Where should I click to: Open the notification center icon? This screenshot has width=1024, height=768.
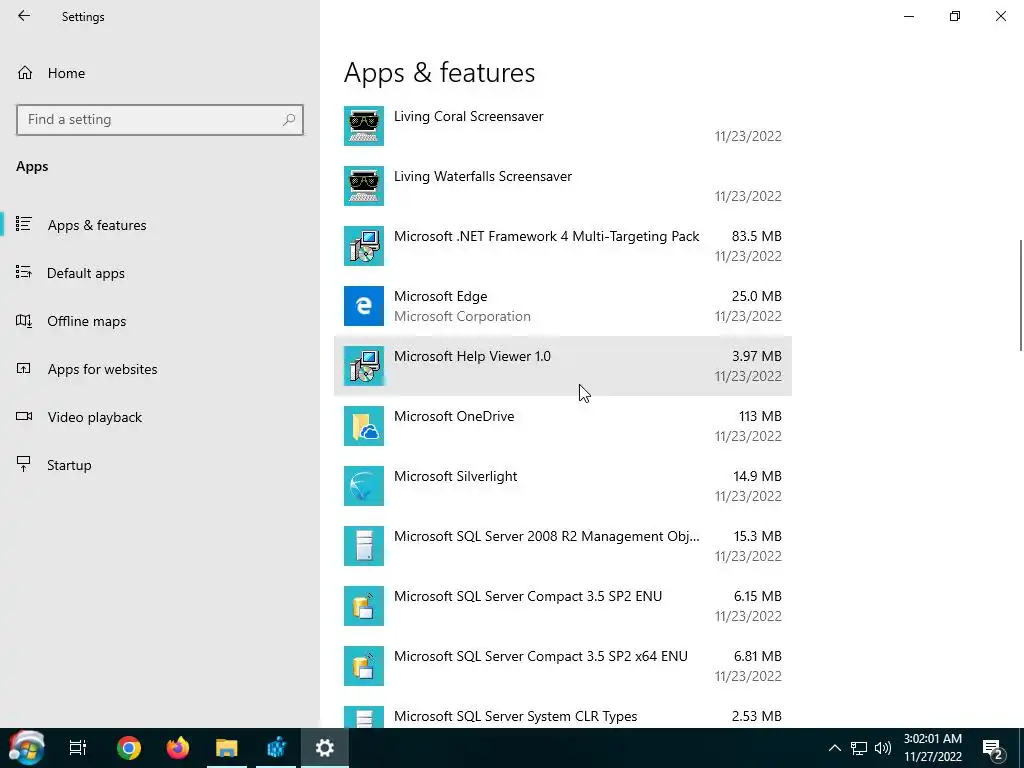(x=993, y=748)
